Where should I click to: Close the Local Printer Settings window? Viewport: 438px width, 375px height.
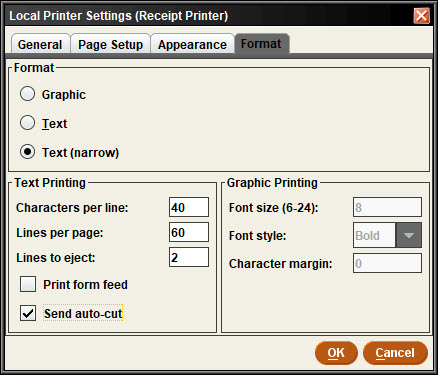[422, 16]
